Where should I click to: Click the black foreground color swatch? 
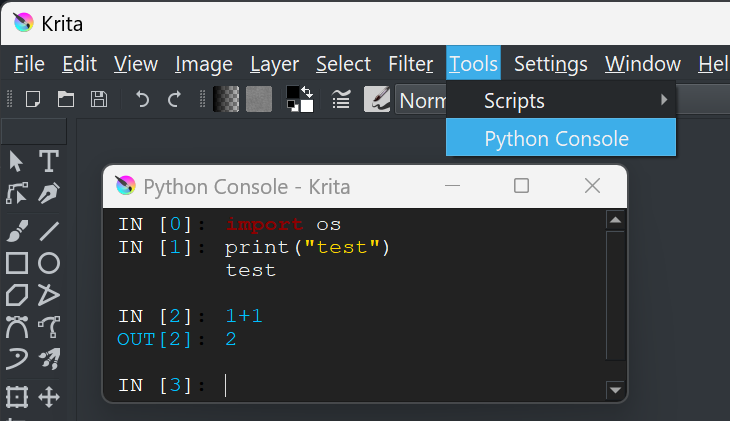click(x=293, y=92)
